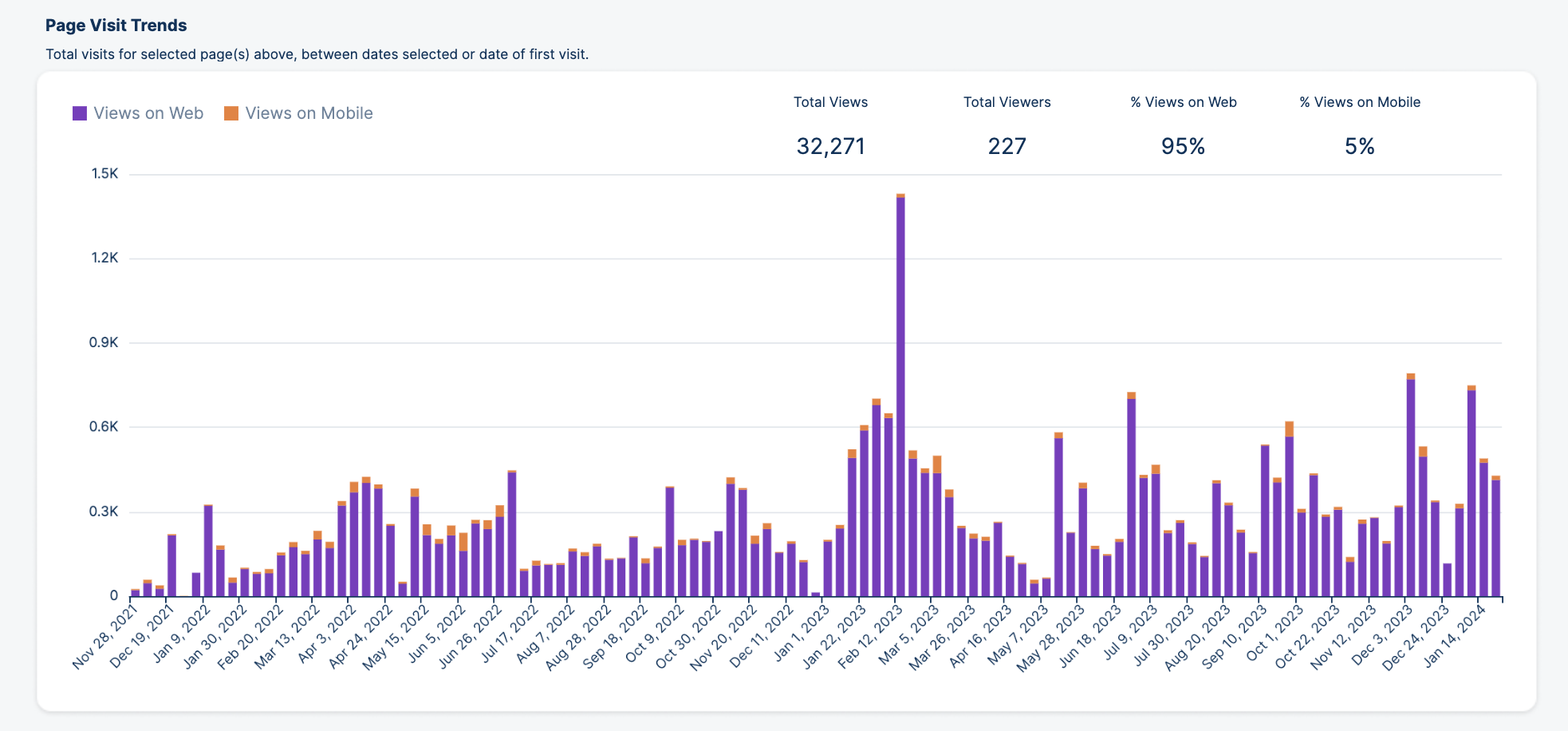The width and height of the screenshot is (1568, 731).
Task: Click the Nov 28, 2021 x-axis label
Action: (106, 635)
